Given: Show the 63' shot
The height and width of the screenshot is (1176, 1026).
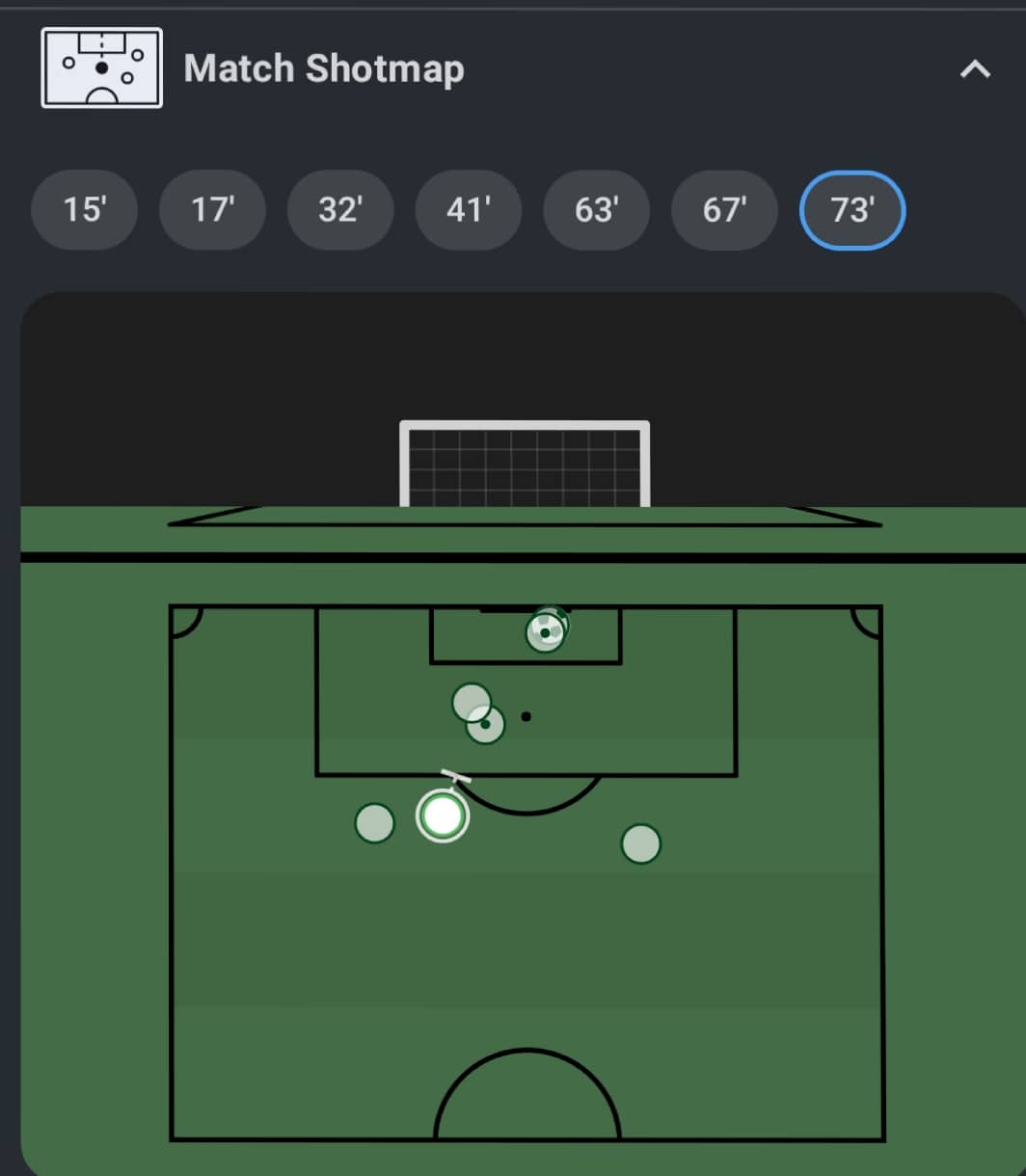Looking at the screenshot, I should pos(596,210).
